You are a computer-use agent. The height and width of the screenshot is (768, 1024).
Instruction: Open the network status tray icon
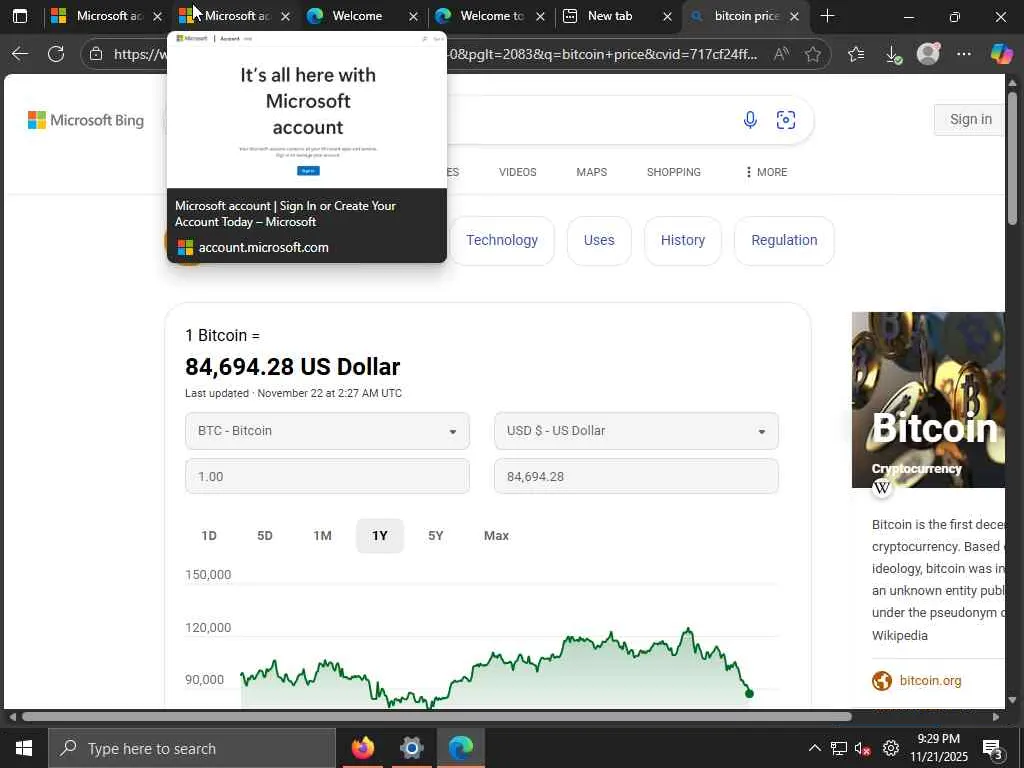tap(839, 748)
